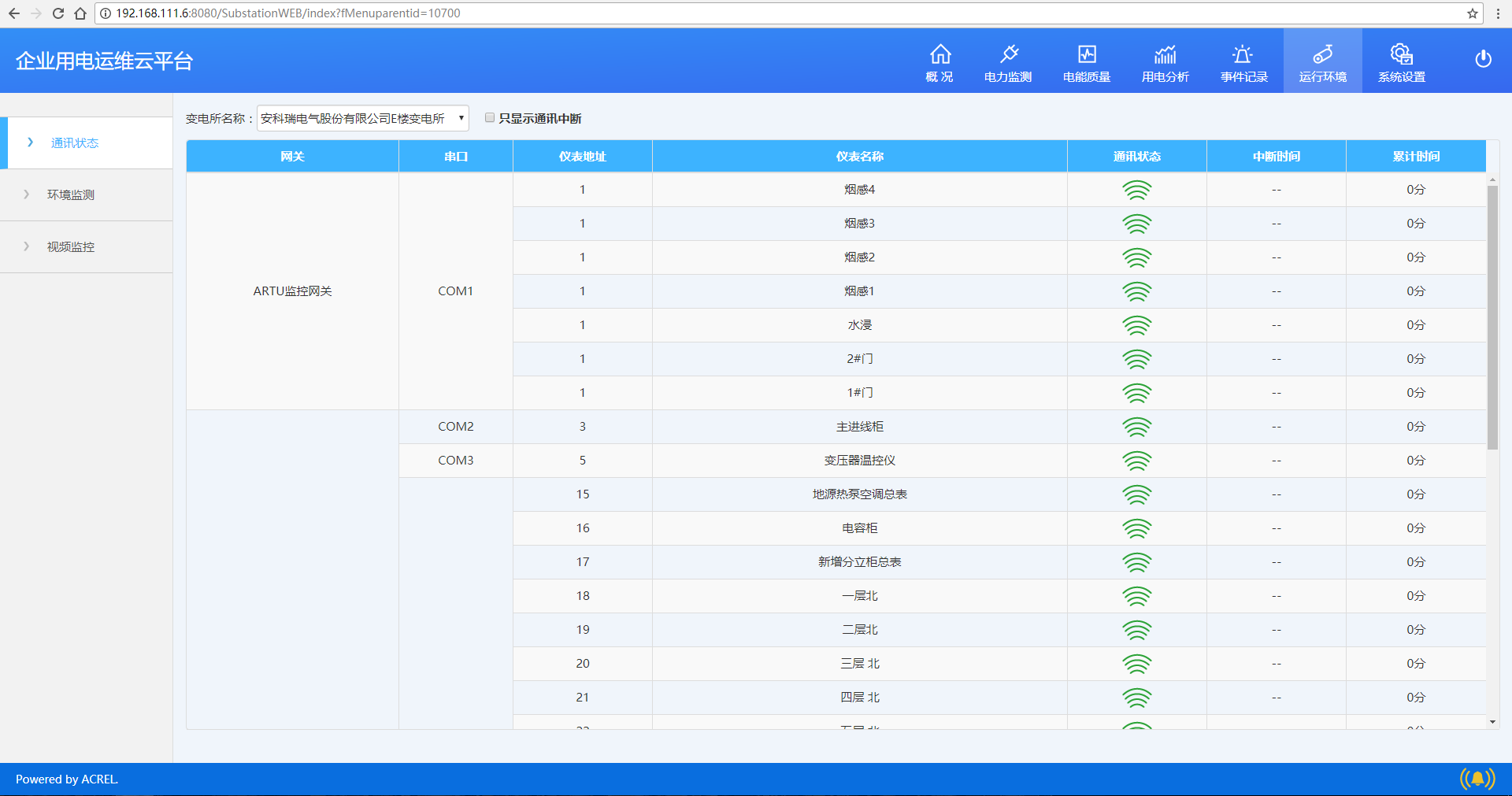Screen dimensions: 1512x796
Task: Open 系统设置 system settings gear icon
Action: (x=1402, y=54)
